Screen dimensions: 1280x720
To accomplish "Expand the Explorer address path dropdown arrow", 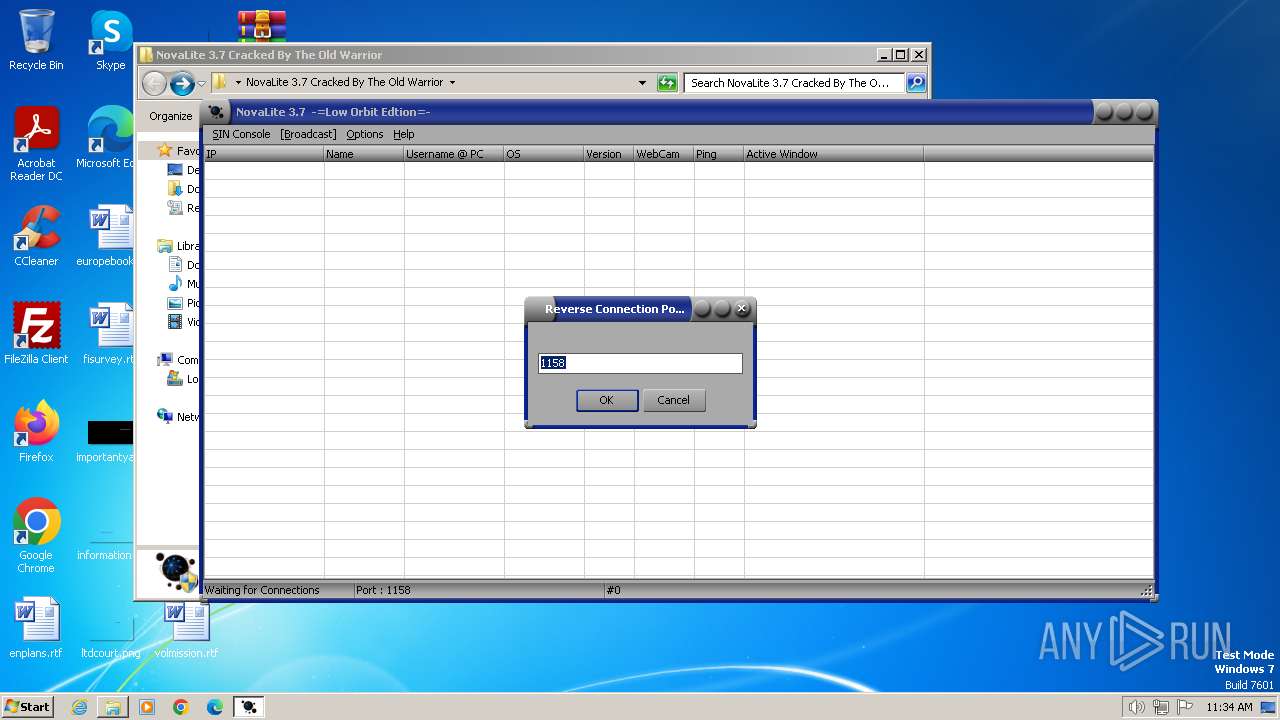I will click(x=453, y=83).
